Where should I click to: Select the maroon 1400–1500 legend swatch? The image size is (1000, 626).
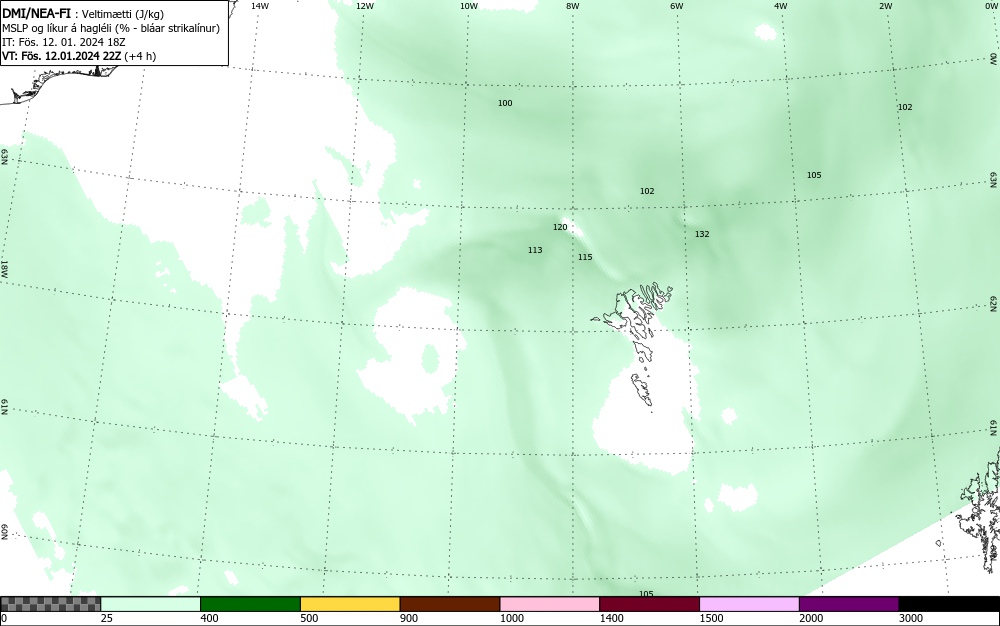[x=649, y=604]
